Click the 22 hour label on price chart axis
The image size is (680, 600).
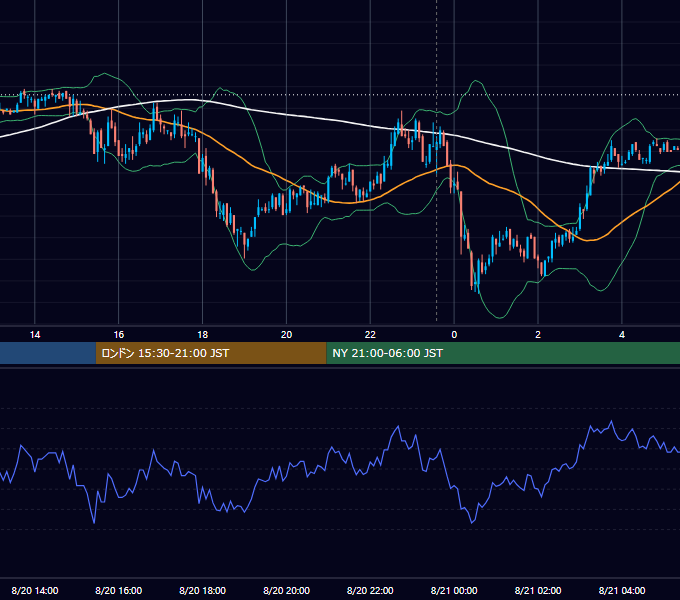tap(370, 335)
